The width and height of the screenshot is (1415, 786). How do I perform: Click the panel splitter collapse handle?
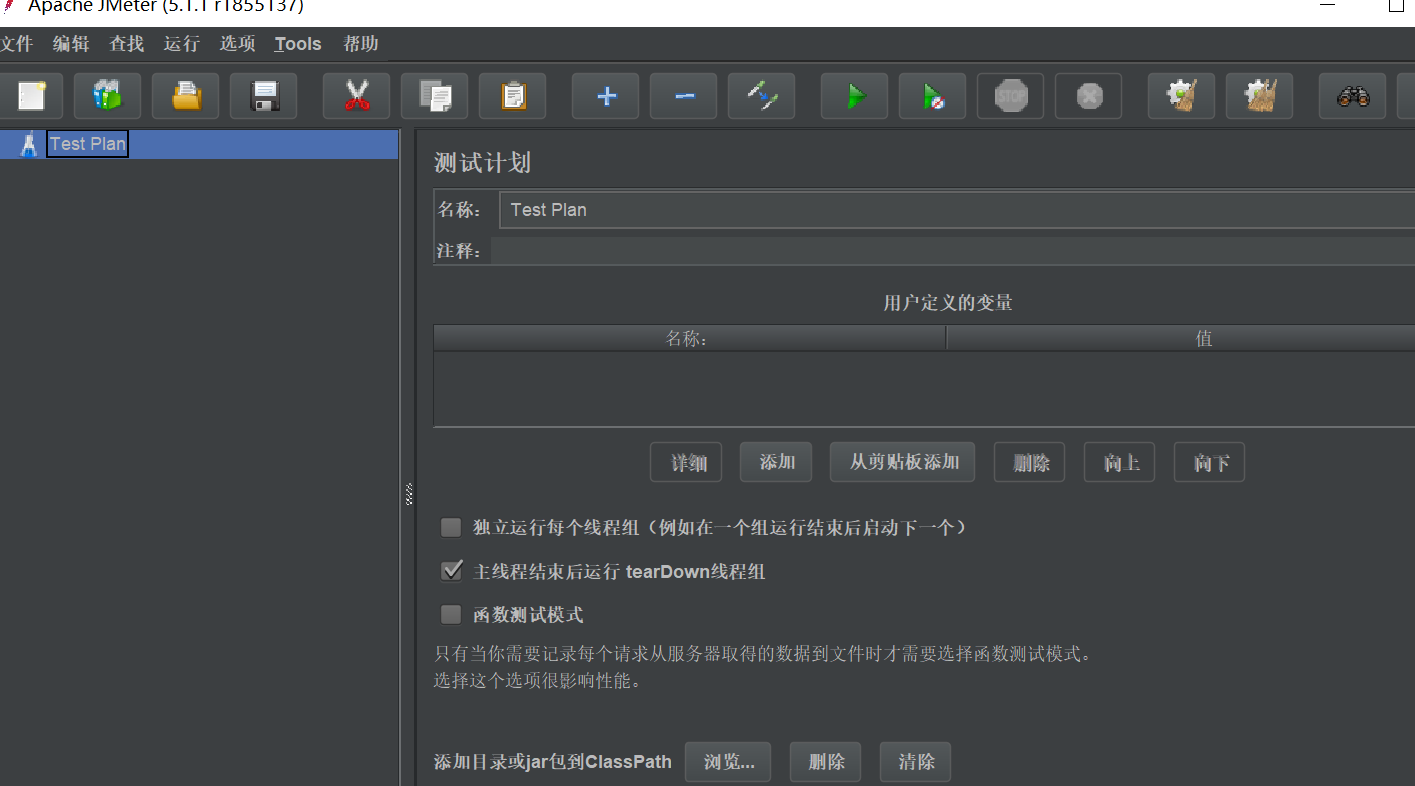[x=408, y=494]
